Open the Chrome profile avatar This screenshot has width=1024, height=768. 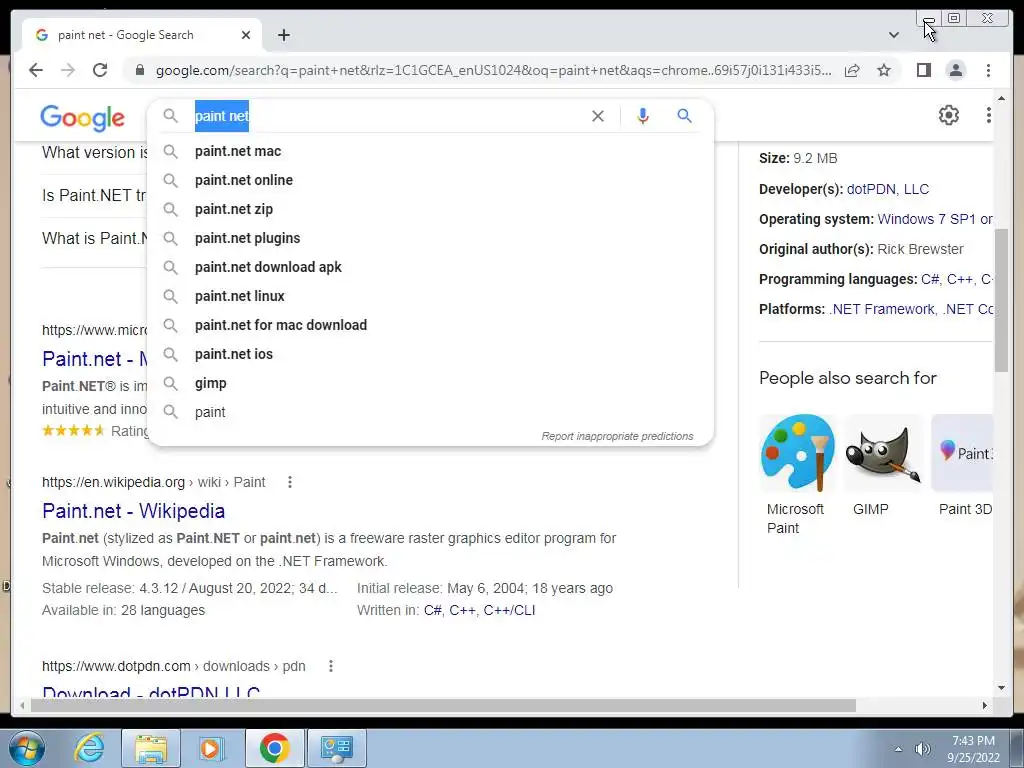(955, 70)
